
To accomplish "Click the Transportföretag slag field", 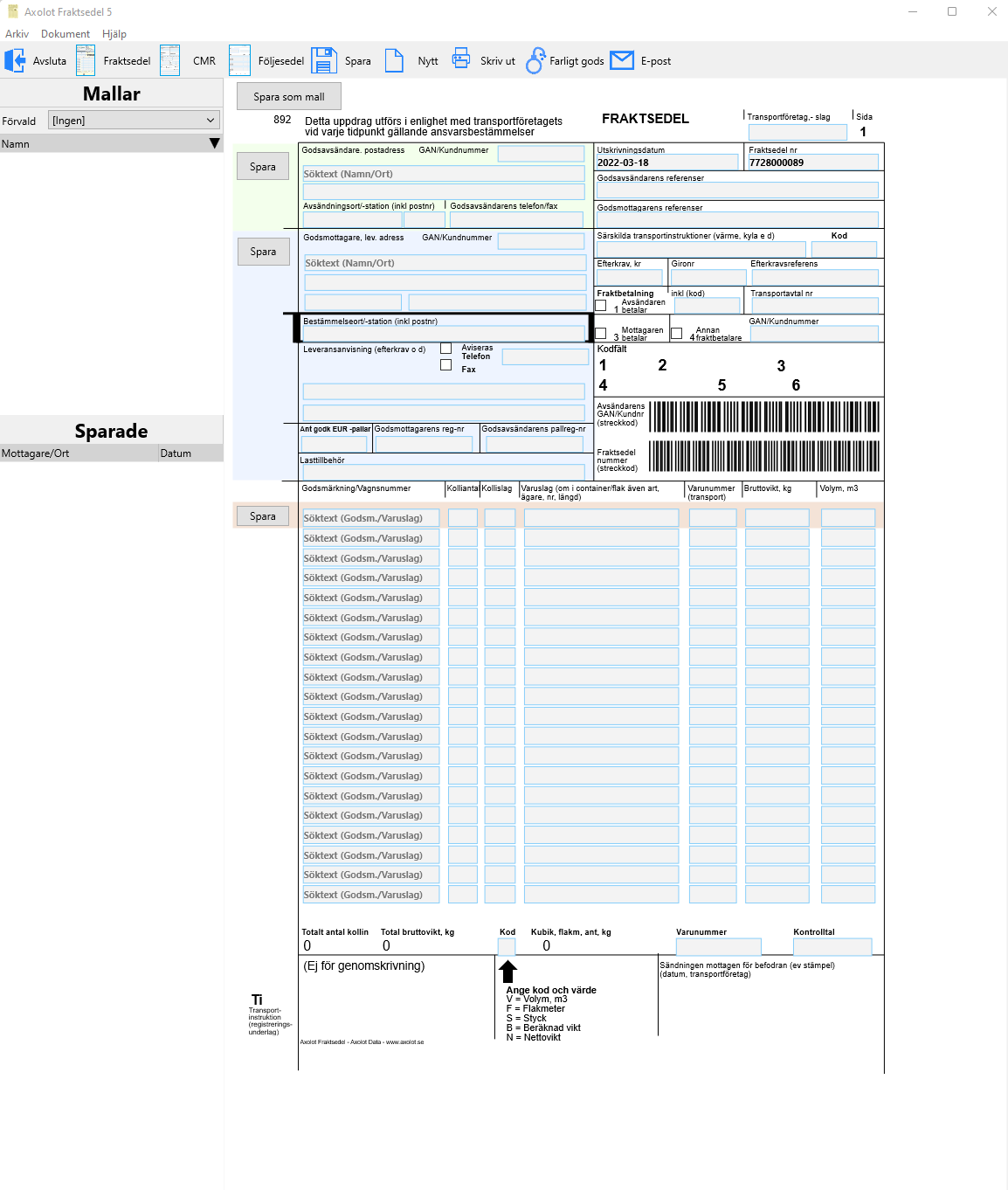I will tap(797, 132).
